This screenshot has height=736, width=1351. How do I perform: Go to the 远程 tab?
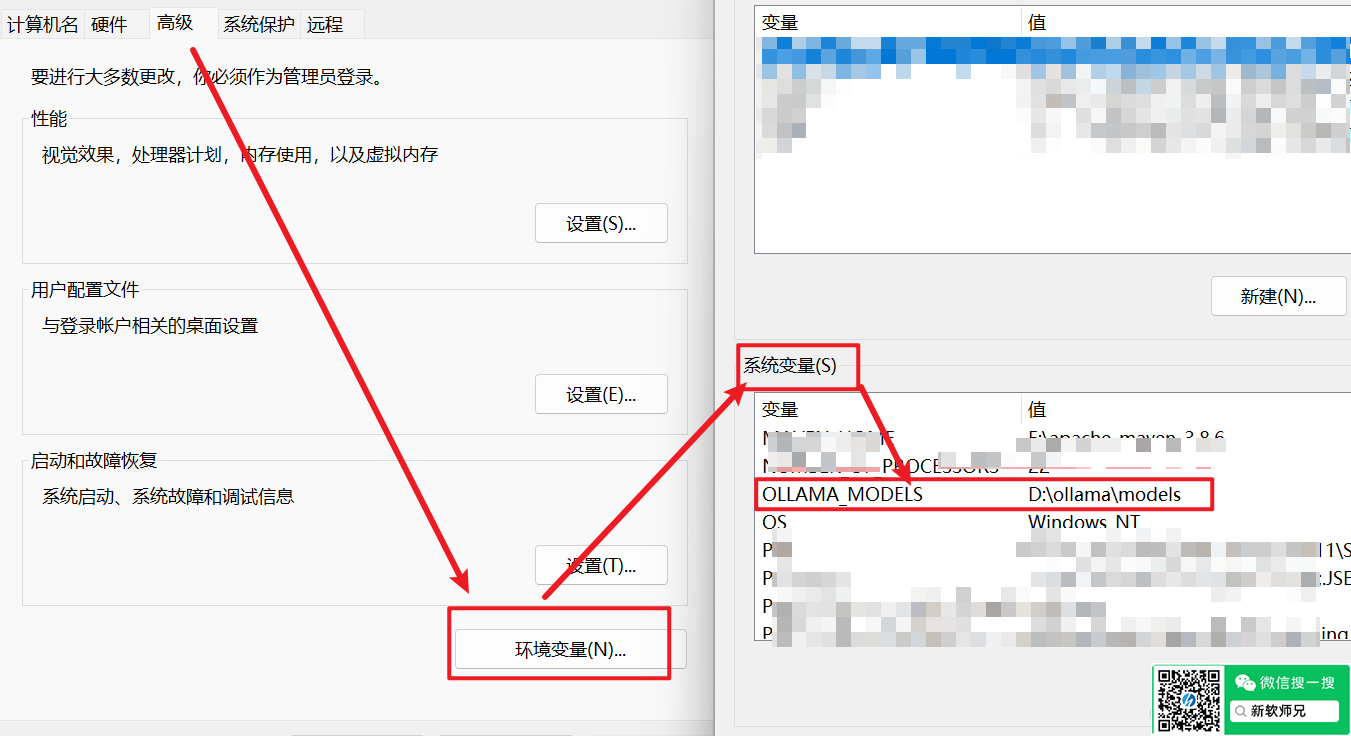point(325,25)
